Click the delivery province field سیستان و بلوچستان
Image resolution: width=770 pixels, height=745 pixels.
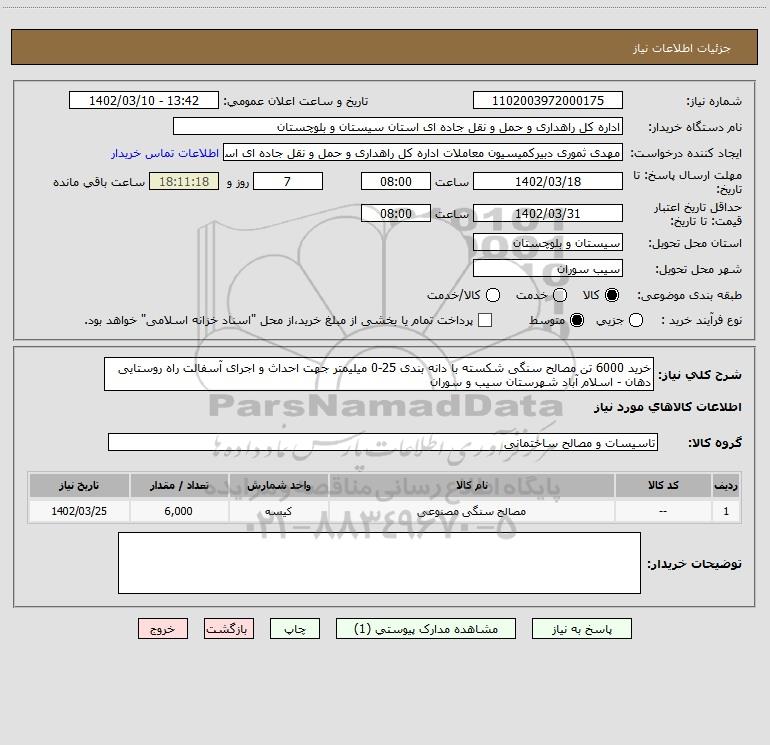(x=548, y=242)
